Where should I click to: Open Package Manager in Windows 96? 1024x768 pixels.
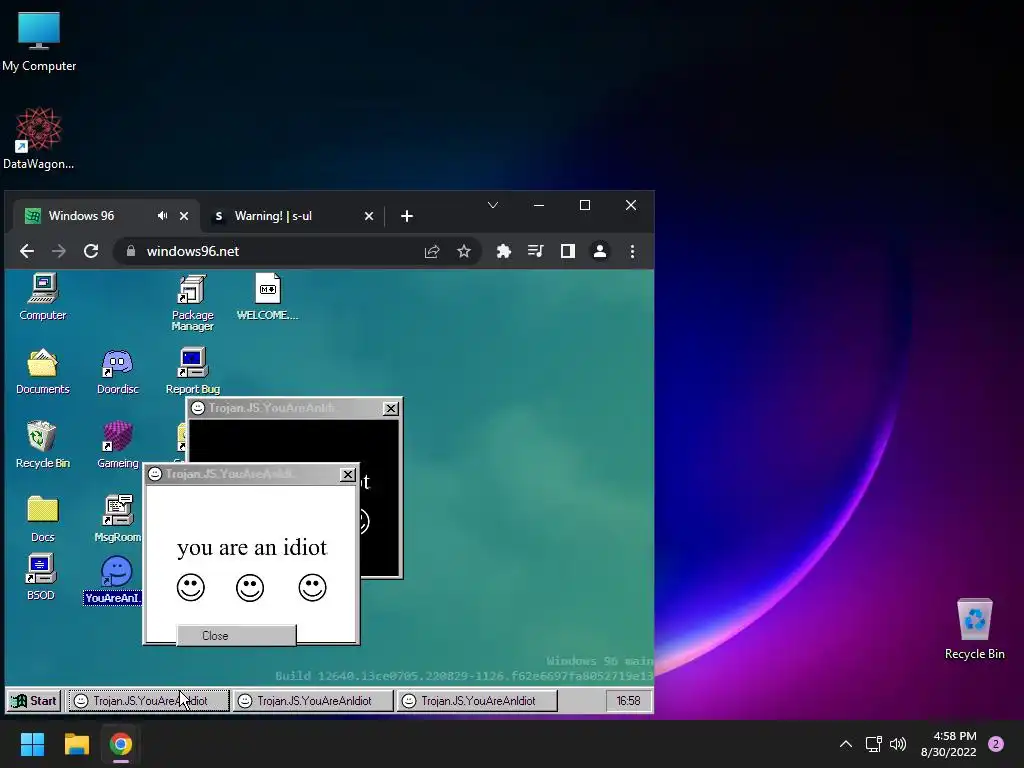point(192,302)
